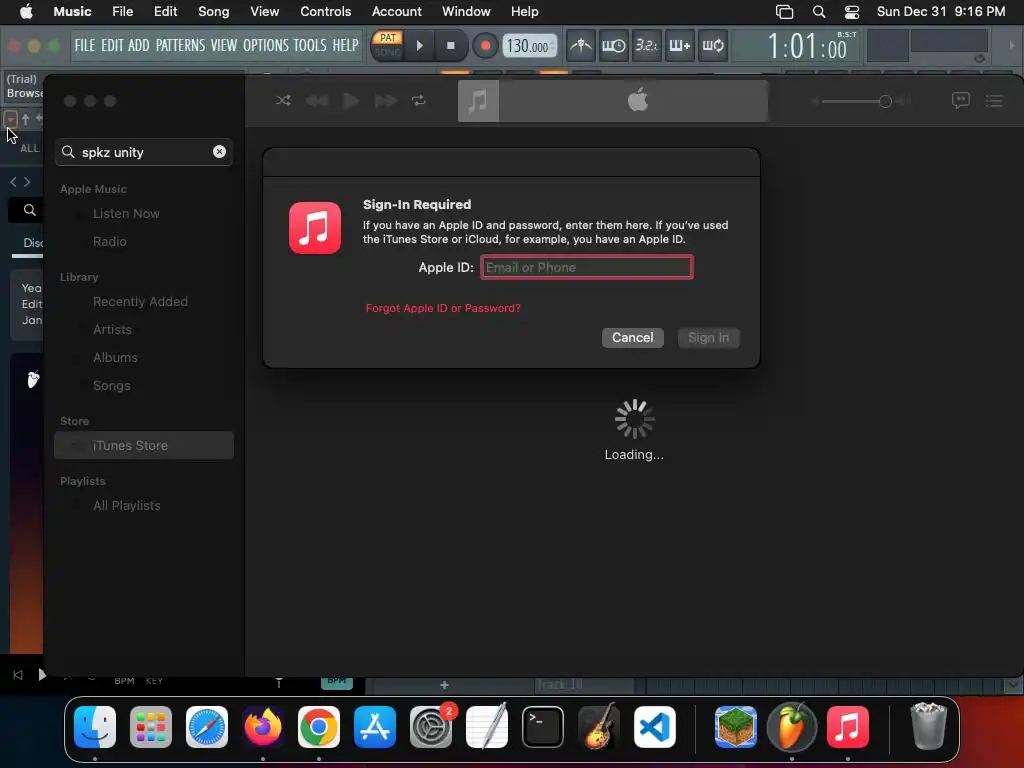
Task: Open the Music app menu
Action: point(72,11)
